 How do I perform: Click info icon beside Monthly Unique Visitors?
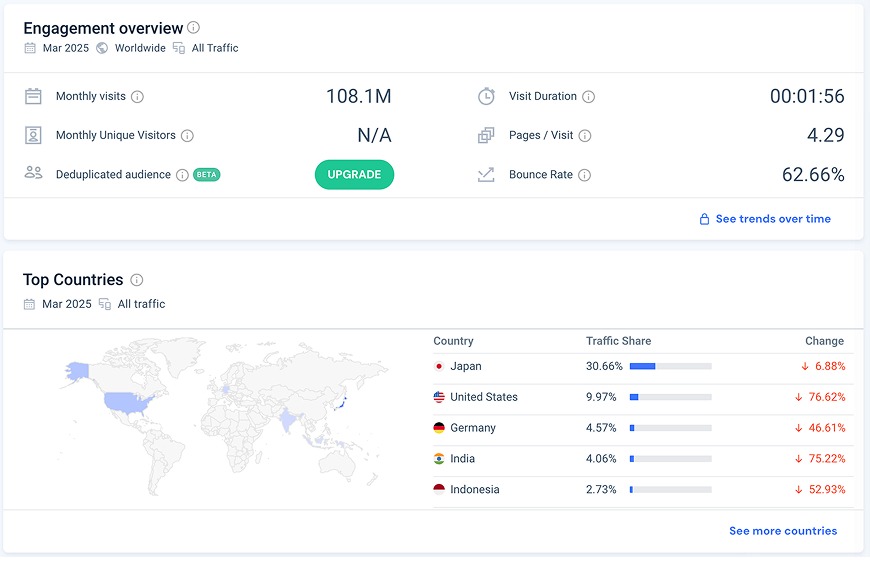[187, 136]
